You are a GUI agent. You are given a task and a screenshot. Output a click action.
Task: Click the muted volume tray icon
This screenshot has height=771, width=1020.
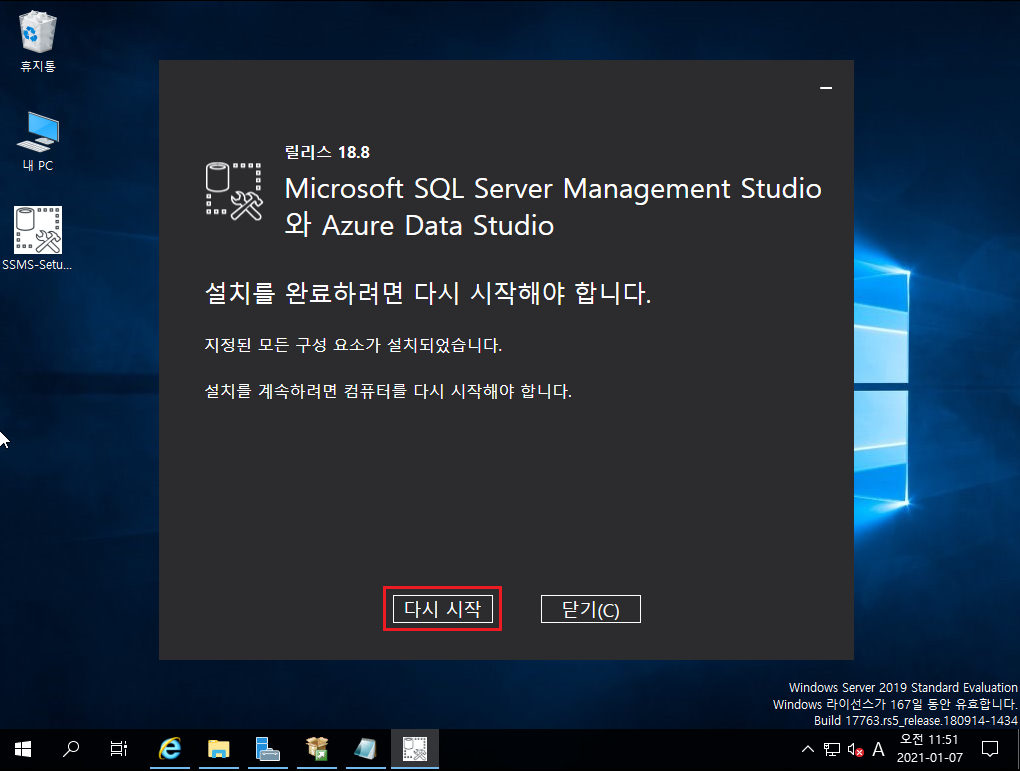855,750
